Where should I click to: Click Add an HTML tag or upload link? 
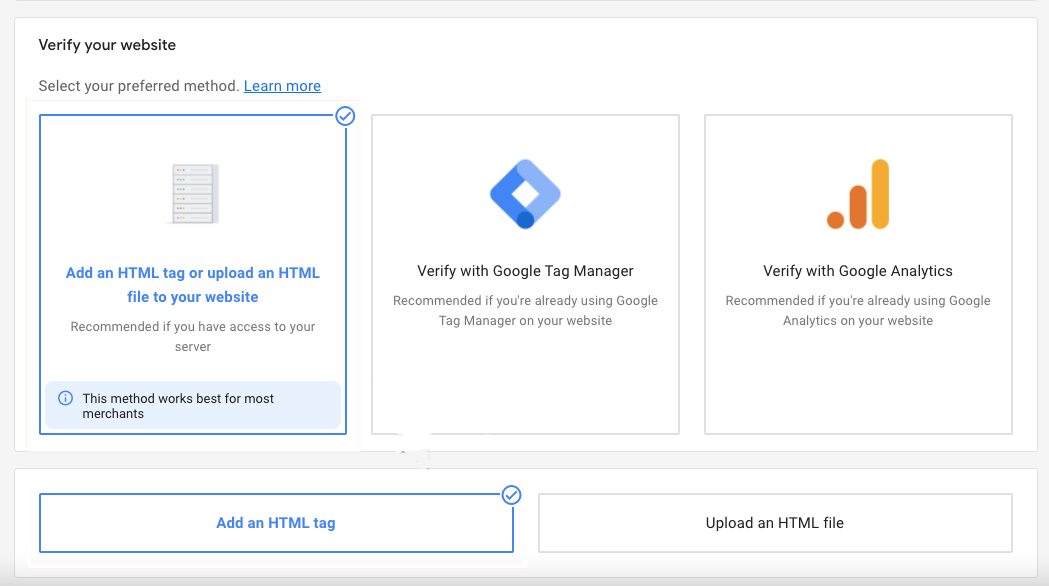click(x=193, y=283)
